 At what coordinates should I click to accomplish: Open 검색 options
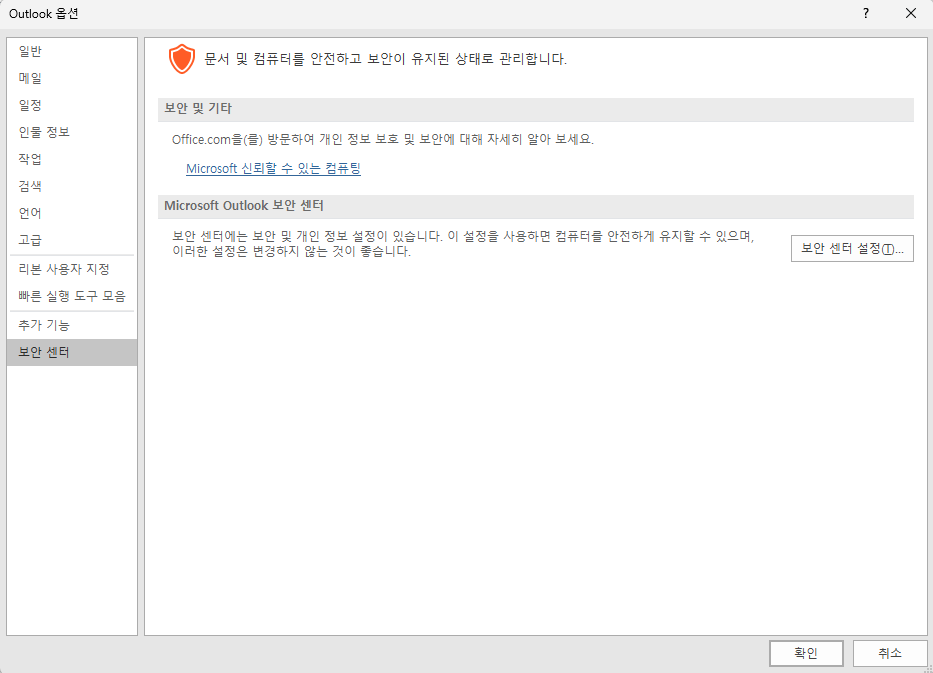pos(71,186)
